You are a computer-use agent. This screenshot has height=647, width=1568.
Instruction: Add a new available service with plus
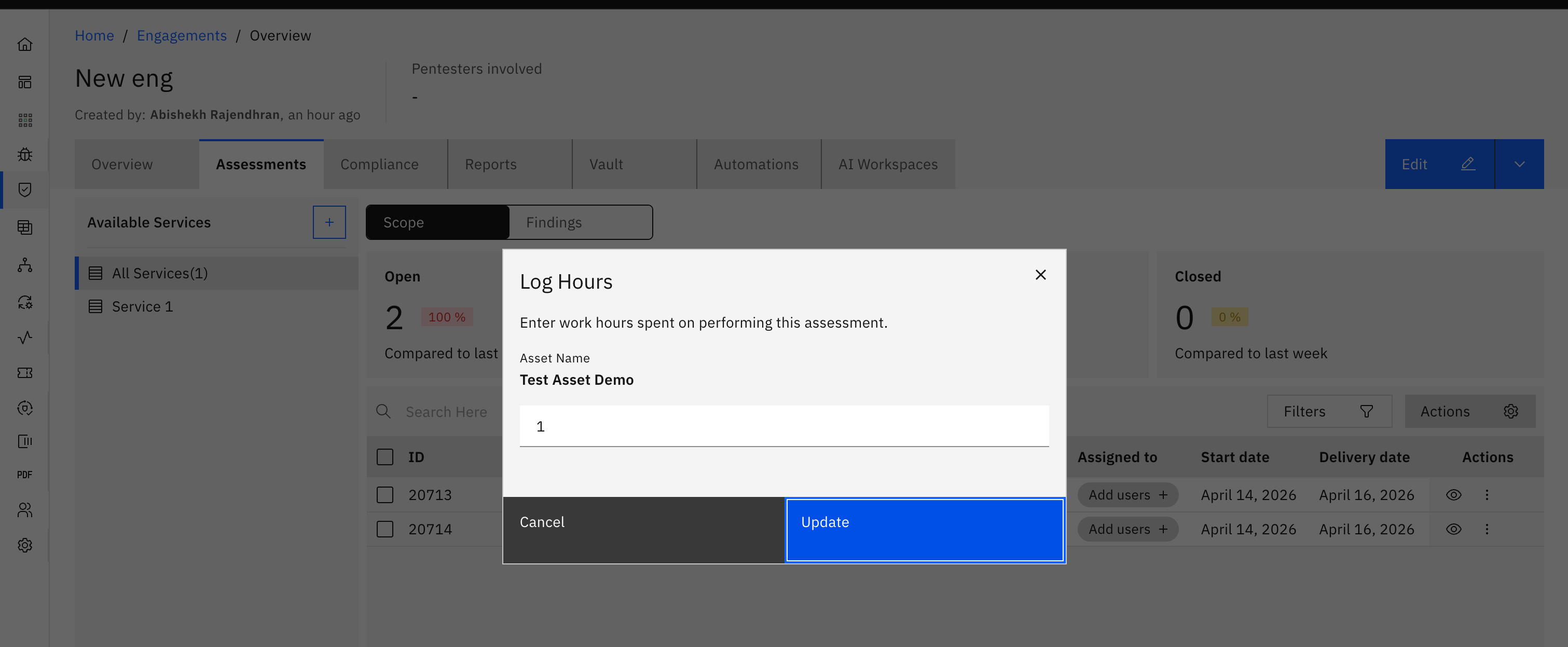click(329, 222)
